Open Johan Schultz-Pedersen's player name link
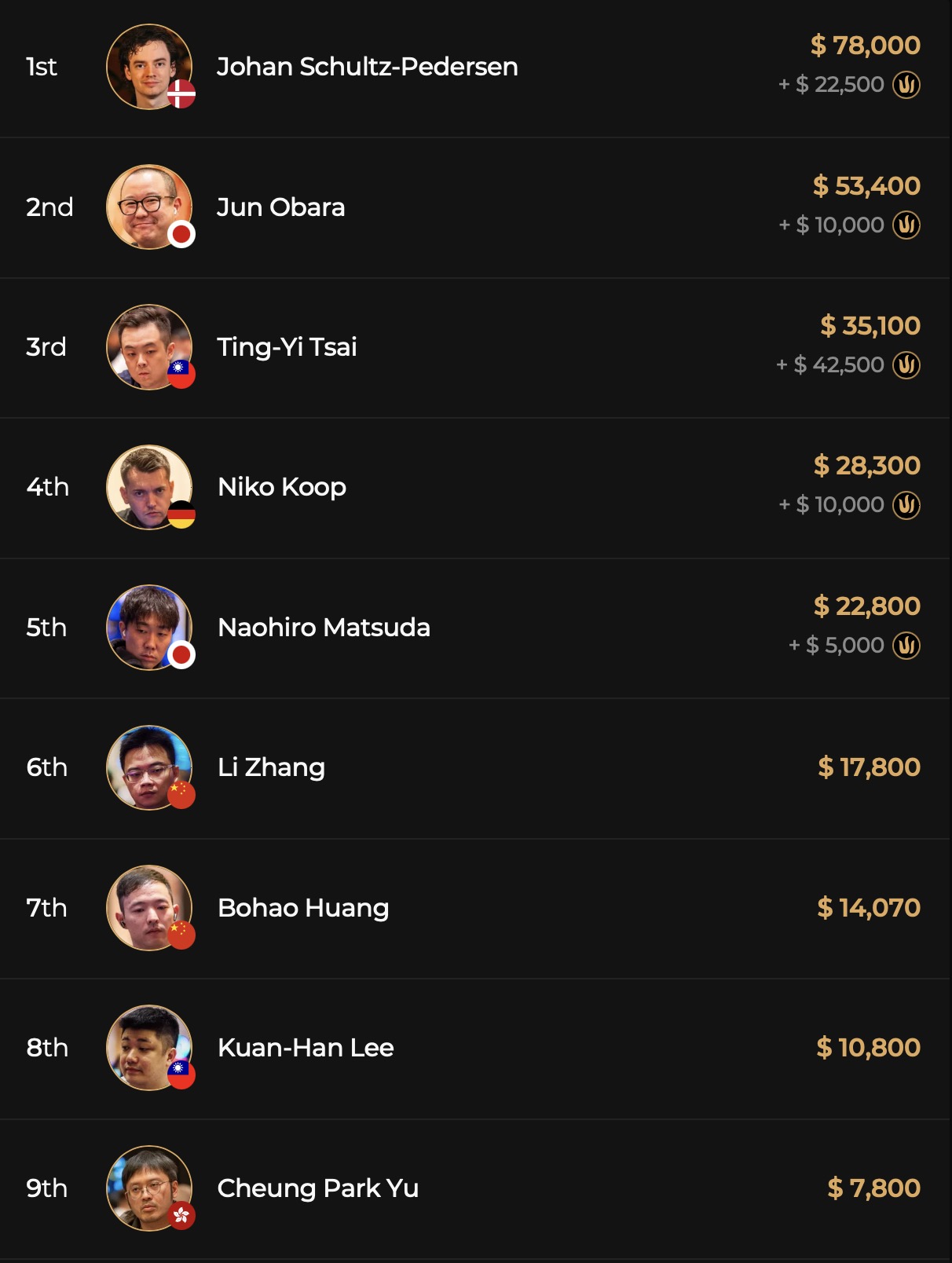This screenshot has width=952, height=1263. pos(367,67)
